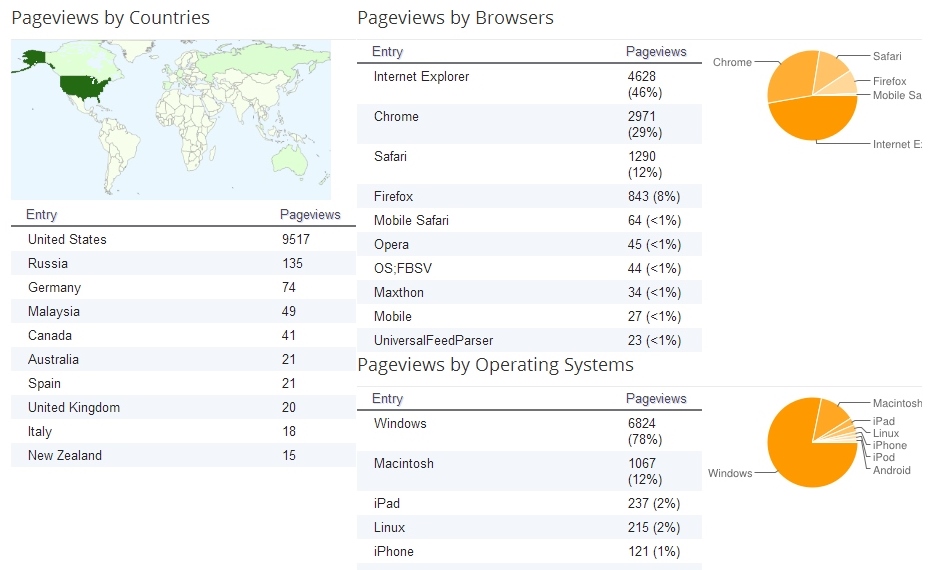The width and height of the screenshot is (939, 570).
Task: Click the Linux label beside OS pie
Action: coord(886,433)
